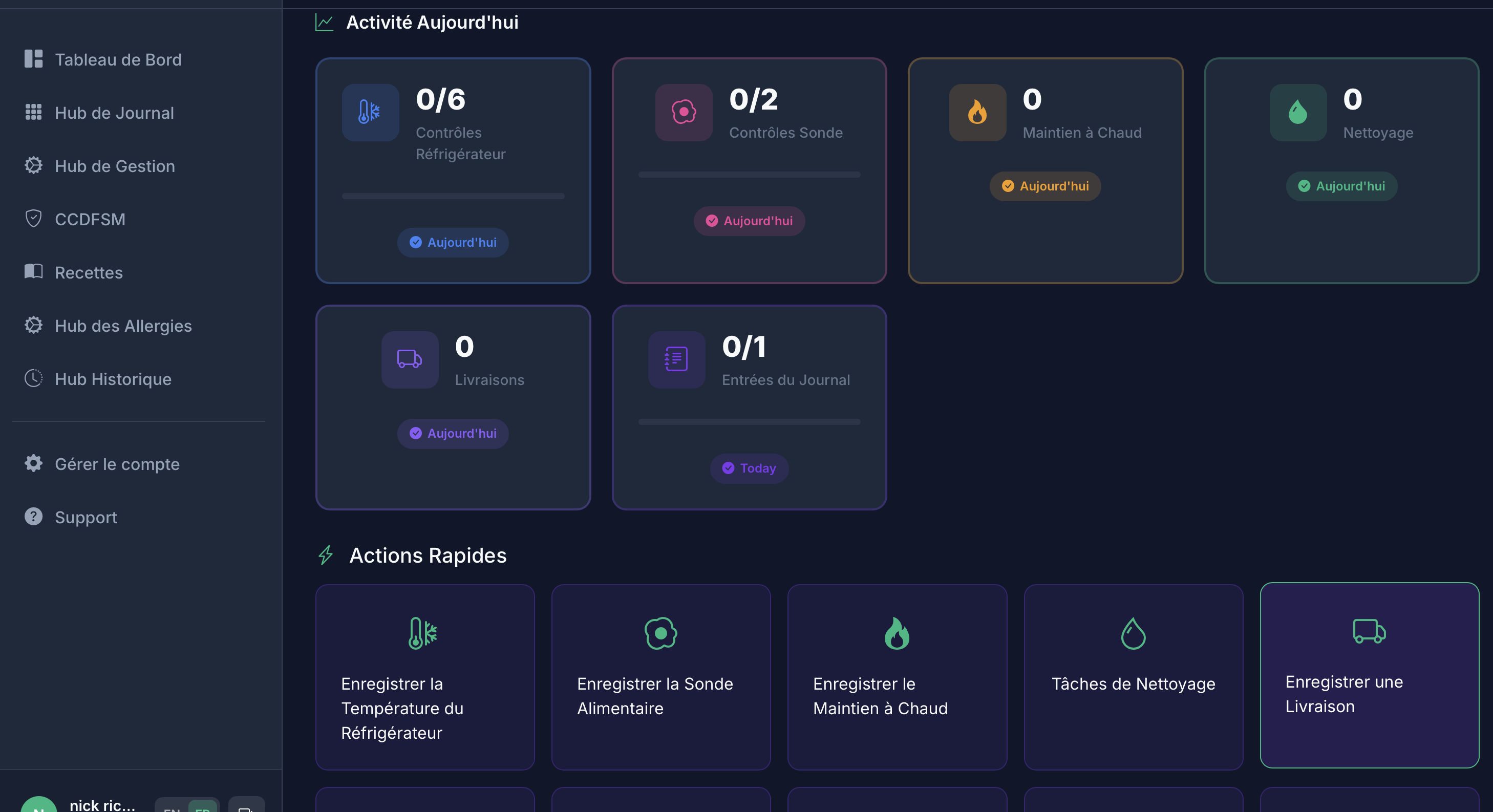Click the flame icon for Enregistrer le Maintien à Chaud

[897, 633]
